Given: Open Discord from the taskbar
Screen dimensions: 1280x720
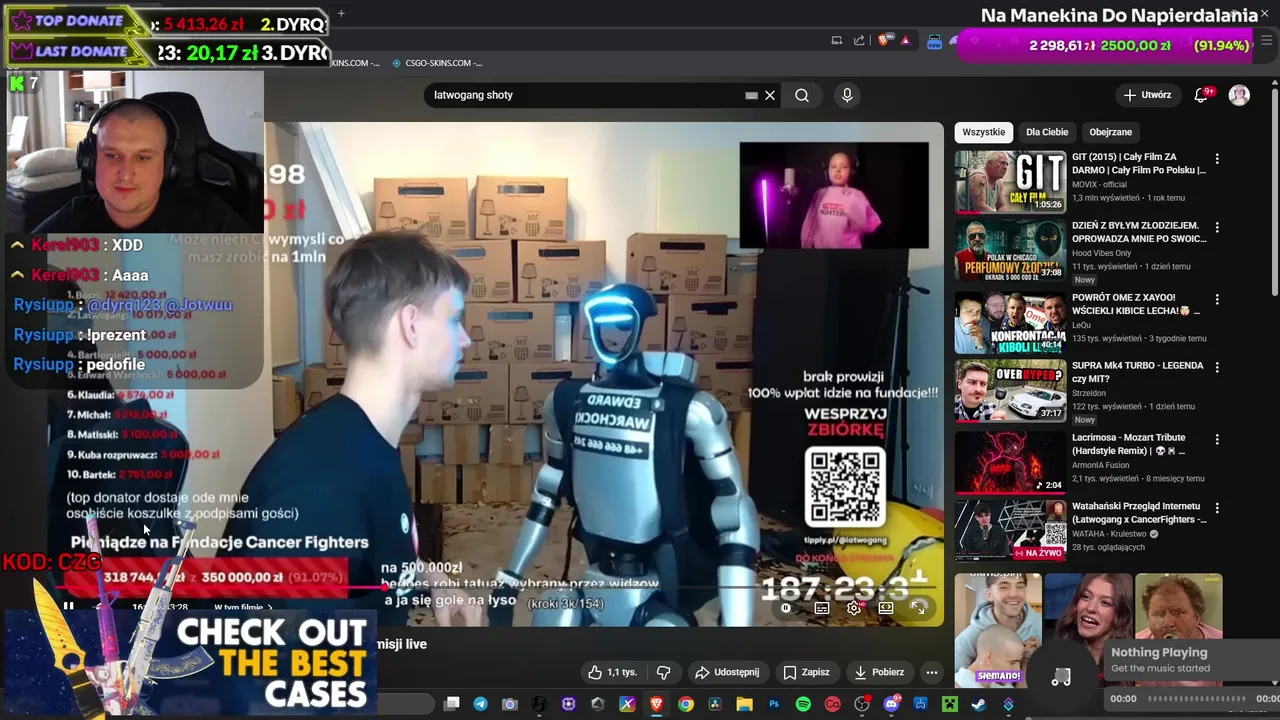Looking at the screenshot, I should pyautogui.click(x=891, y=704).
